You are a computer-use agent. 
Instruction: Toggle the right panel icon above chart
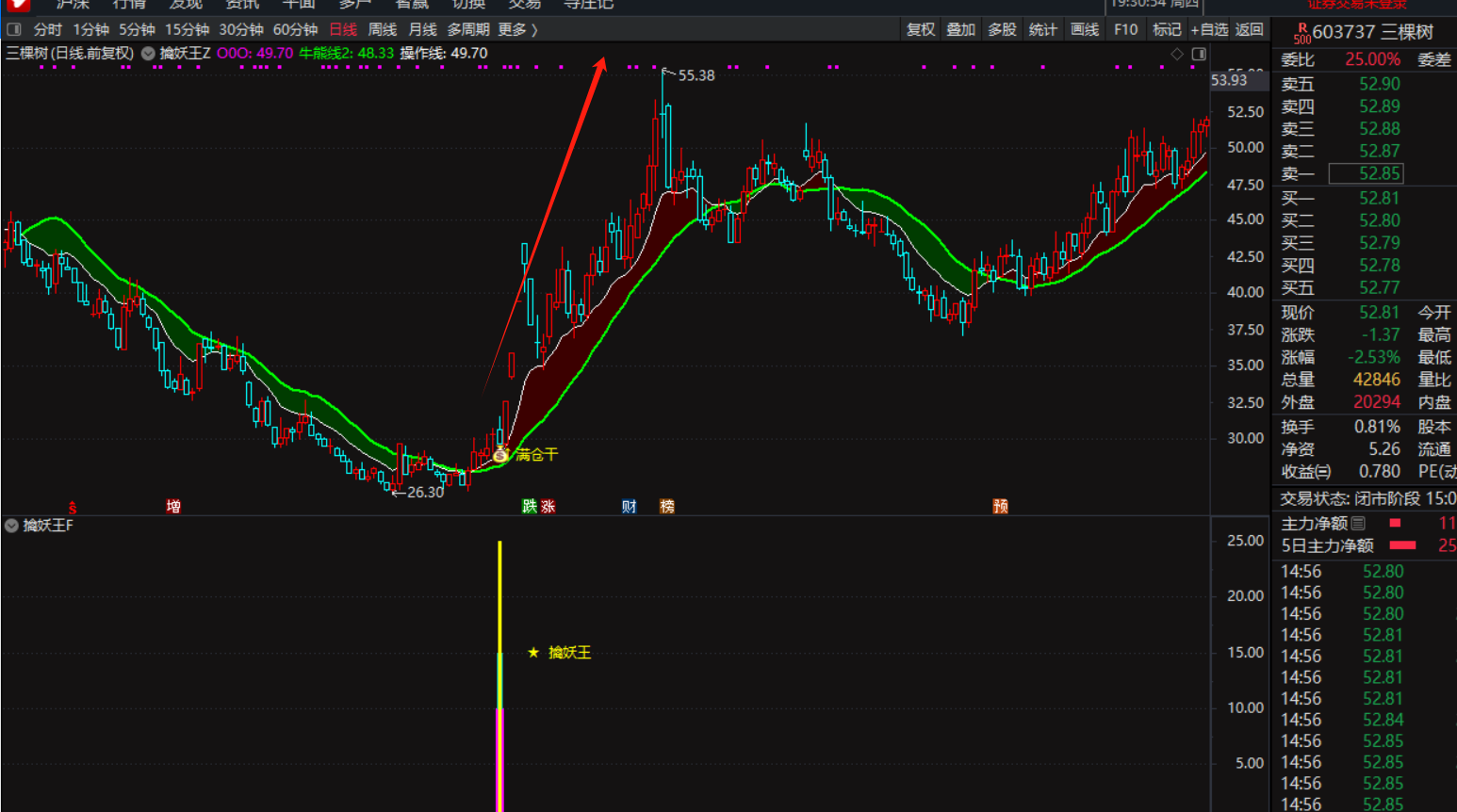(x=1199, y=55)
